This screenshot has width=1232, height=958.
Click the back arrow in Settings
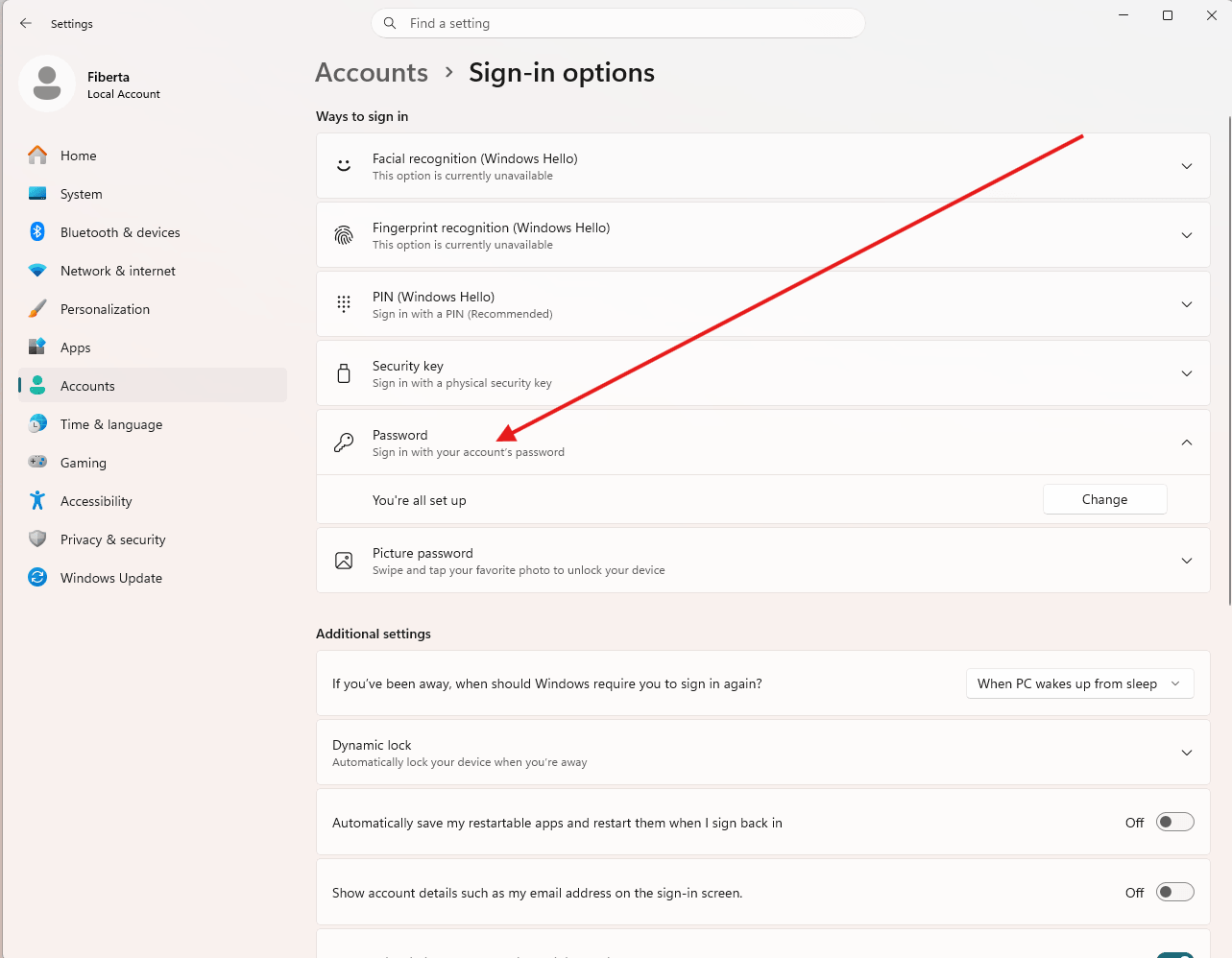(x=26, y=23)
